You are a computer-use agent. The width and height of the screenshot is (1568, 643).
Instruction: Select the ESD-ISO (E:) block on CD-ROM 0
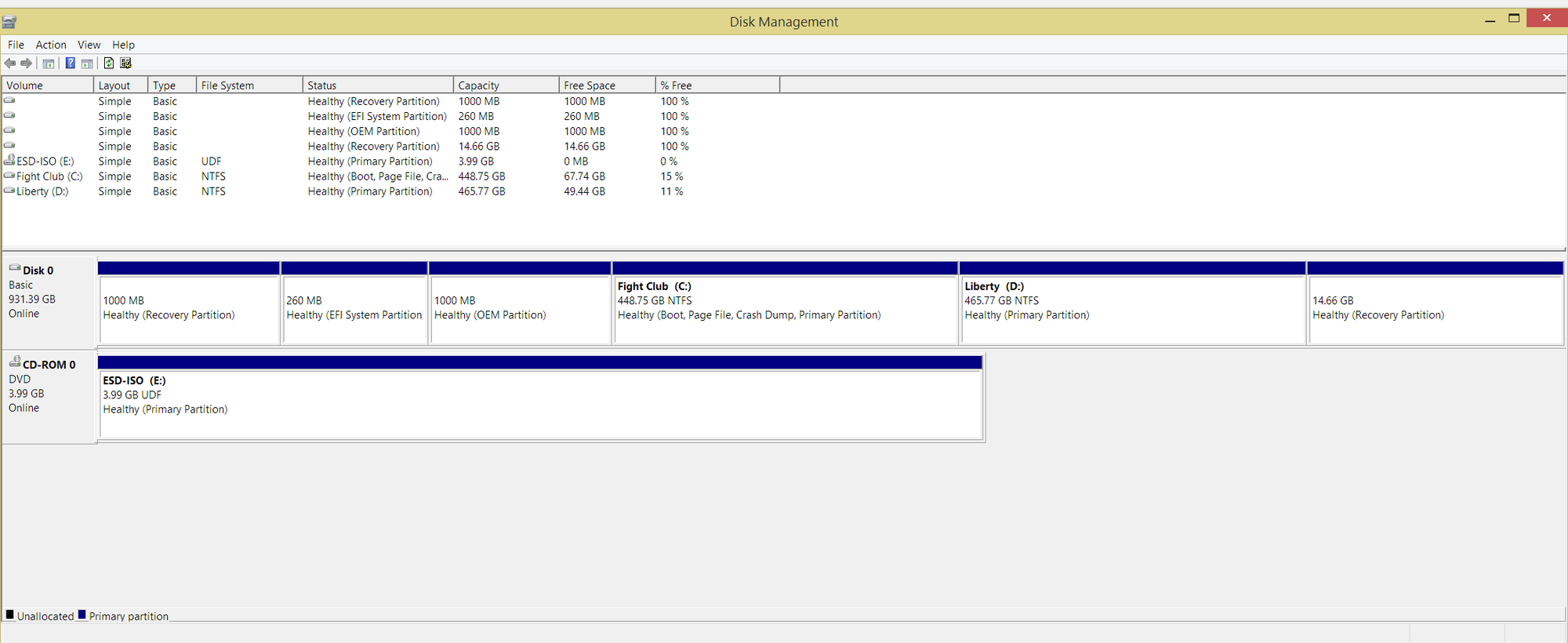pos(540,398)
